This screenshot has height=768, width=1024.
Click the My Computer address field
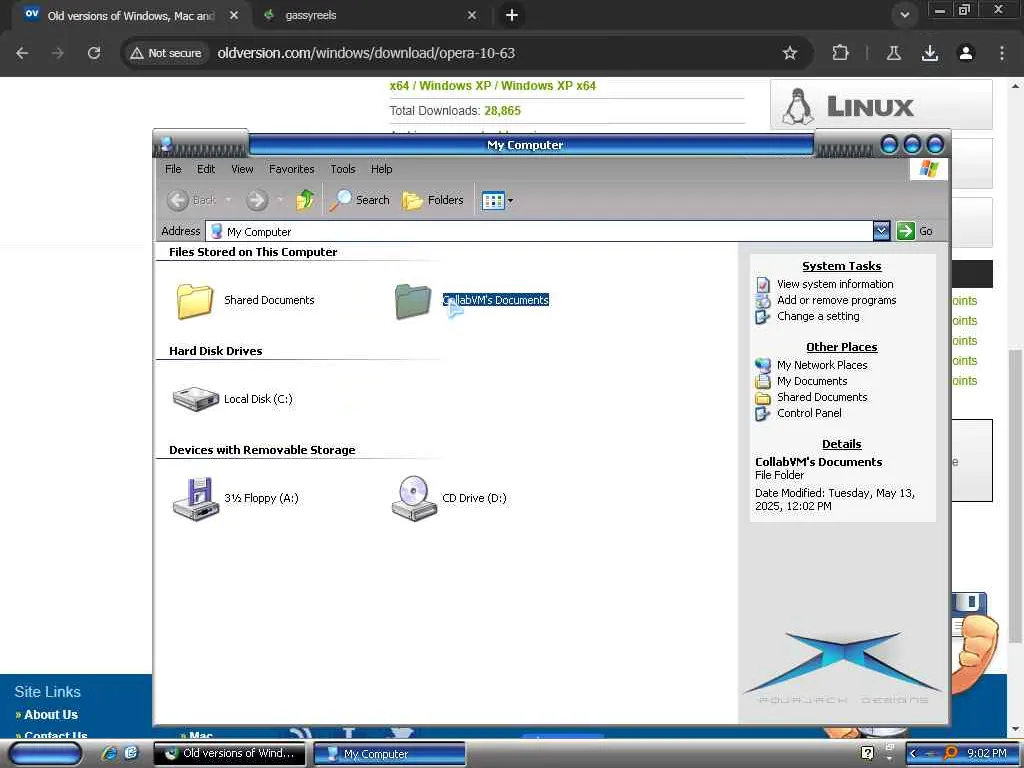pyautogui.click(x=539, y=231)
